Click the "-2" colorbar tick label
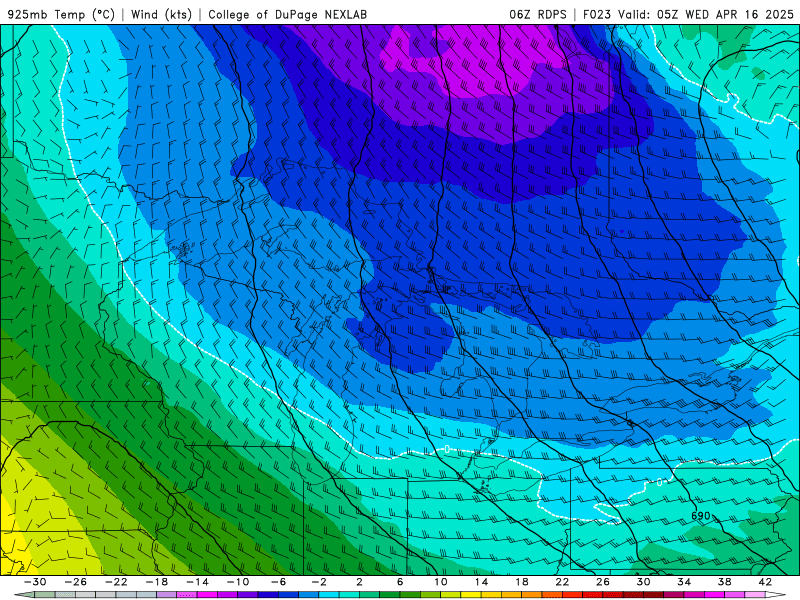Viewport: 800px width, 600px height. (319, 582)
